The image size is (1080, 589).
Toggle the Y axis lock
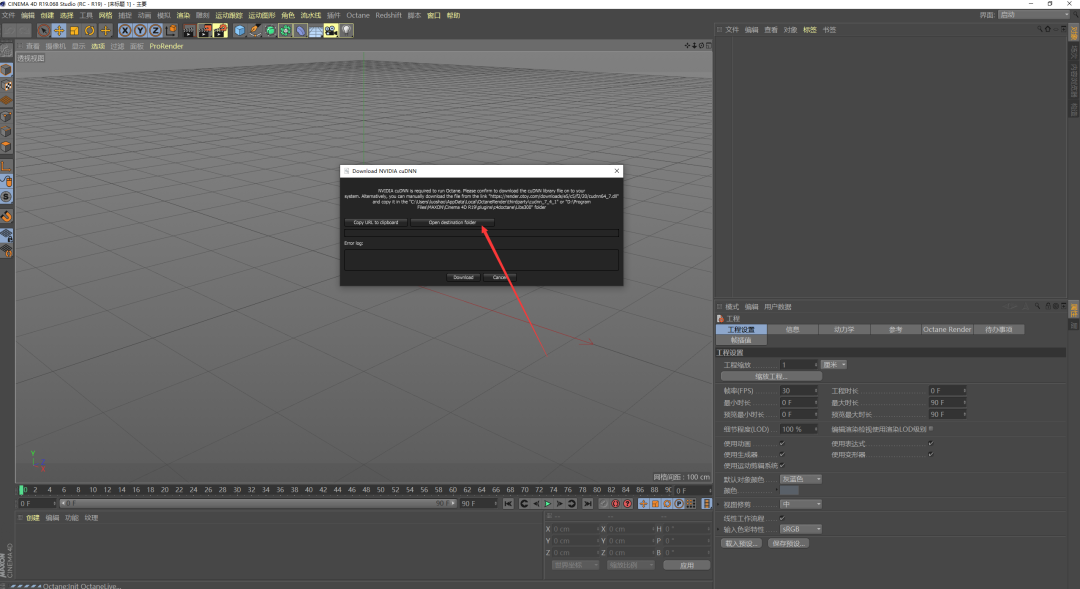coord(140,30)
